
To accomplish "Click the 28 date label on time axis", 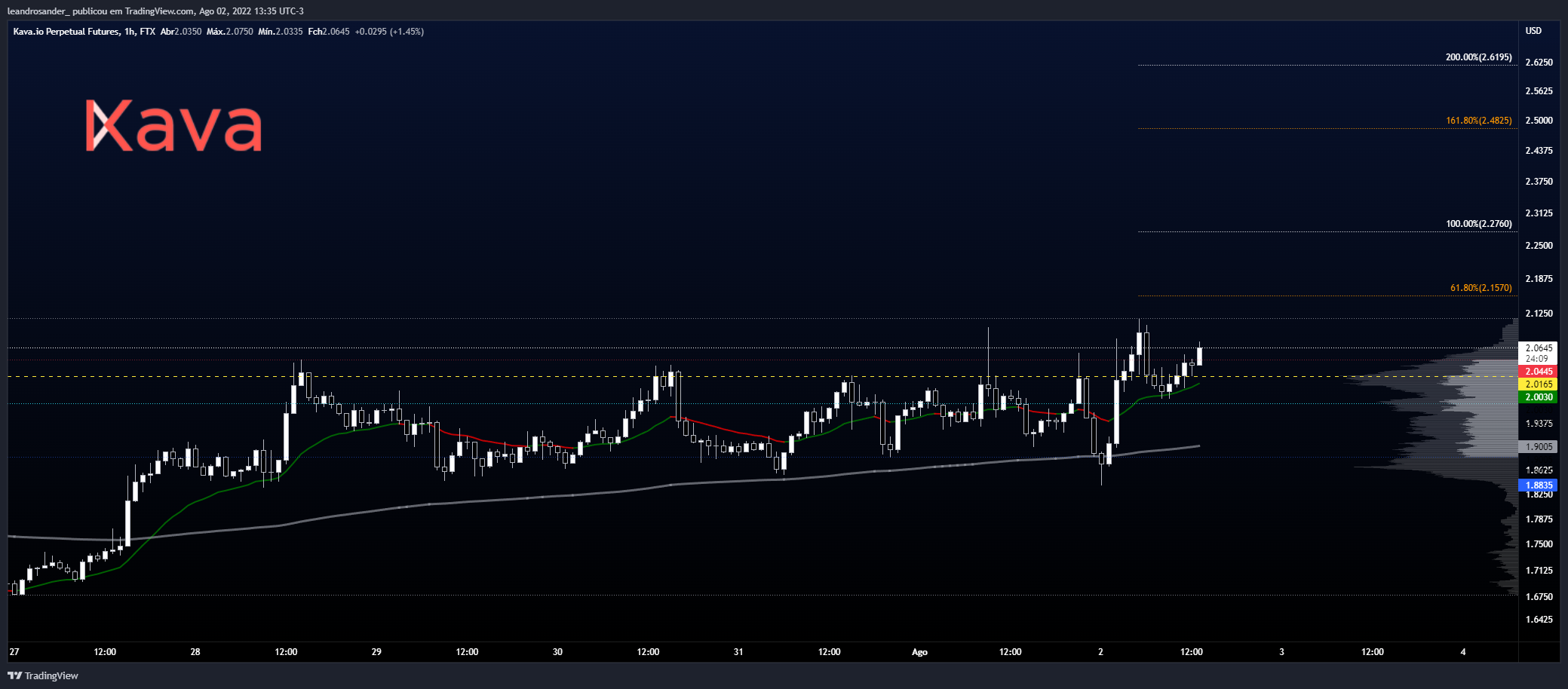I will point(195,652).
